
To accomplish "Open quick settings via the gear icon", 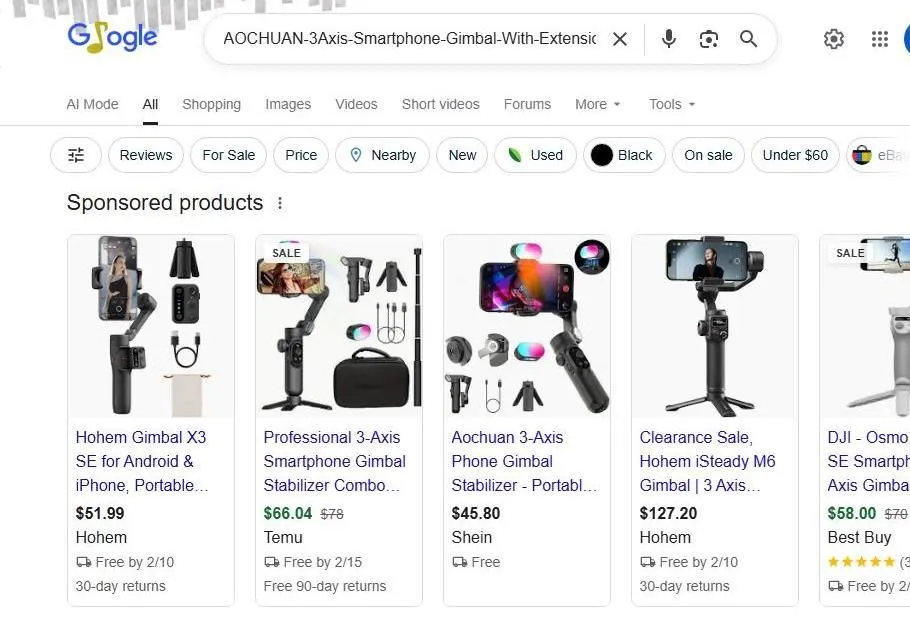I will 834,39.
